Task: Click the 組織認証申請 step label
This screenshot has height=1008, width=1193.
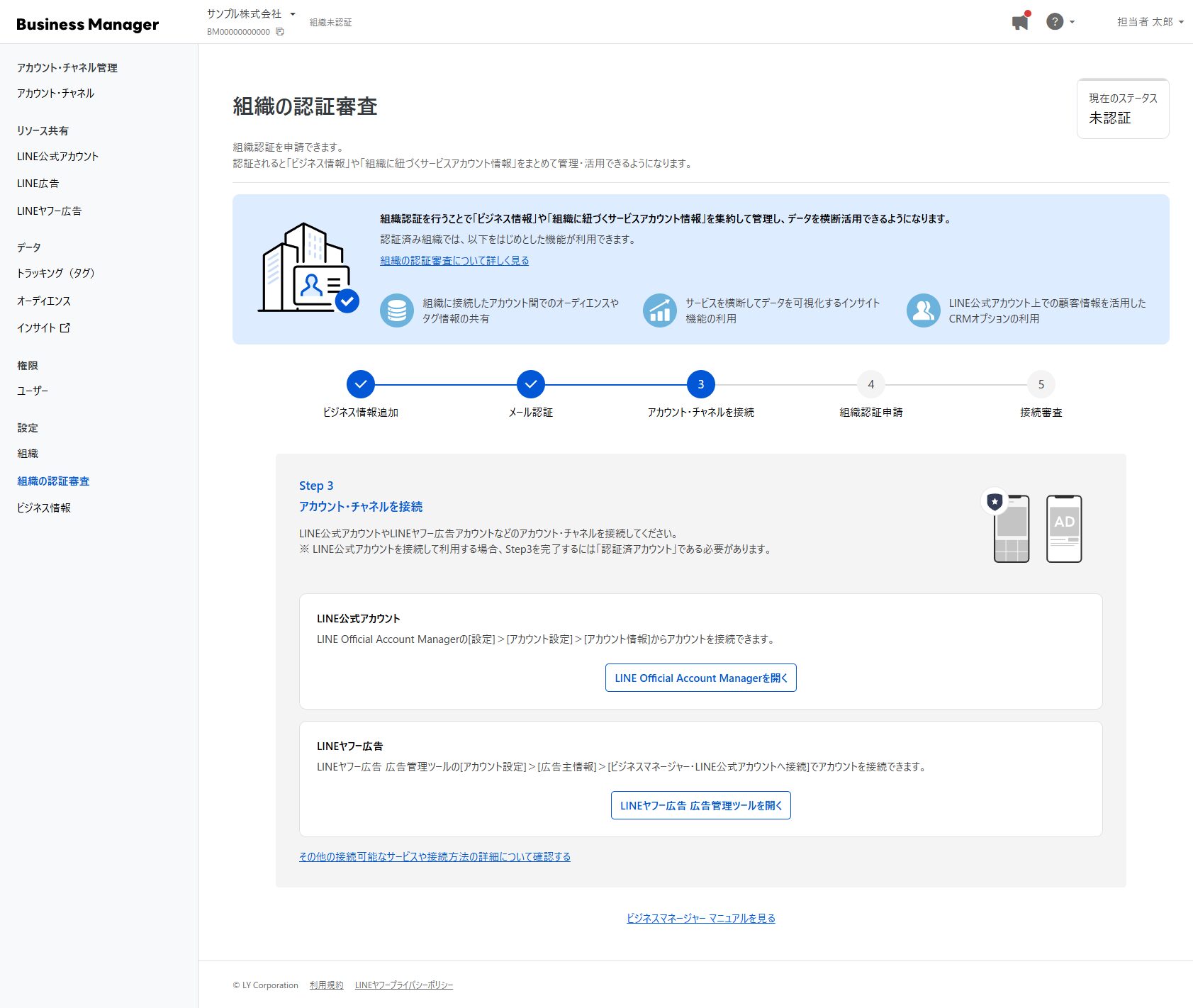Action: pyautogui.click(x=871, y=412)
